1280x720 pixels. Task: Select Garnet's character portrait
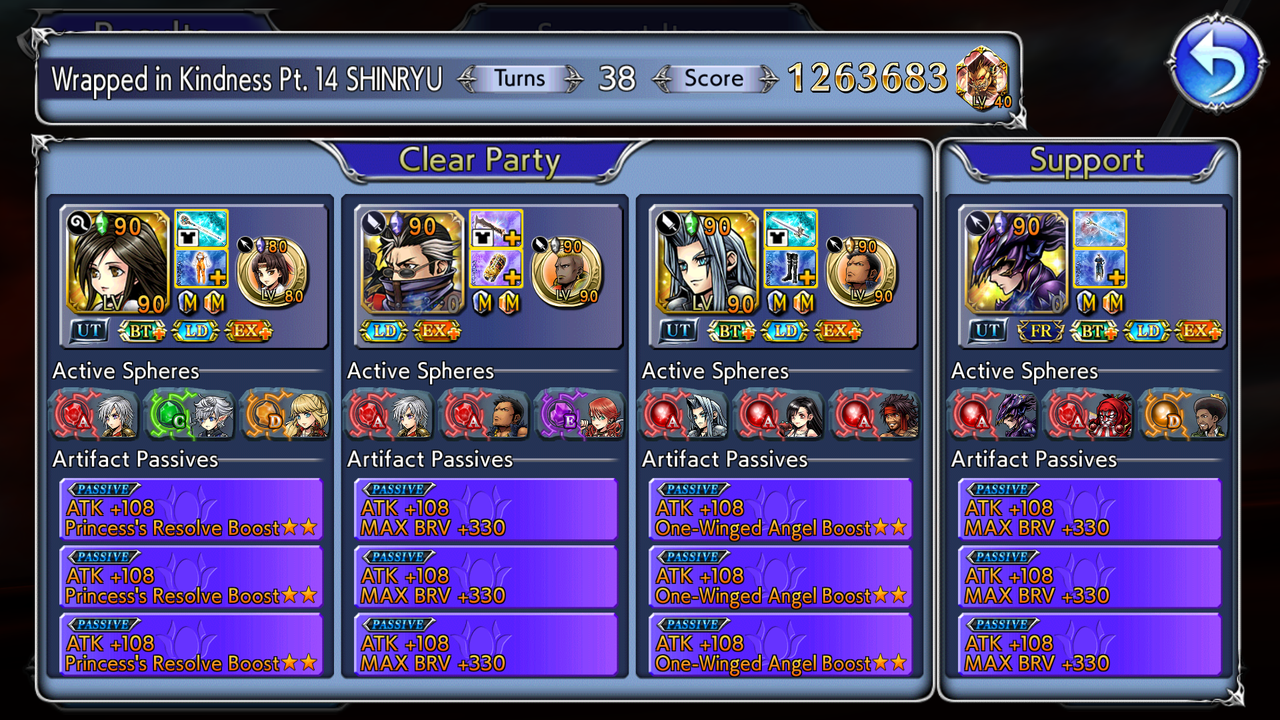117,262
